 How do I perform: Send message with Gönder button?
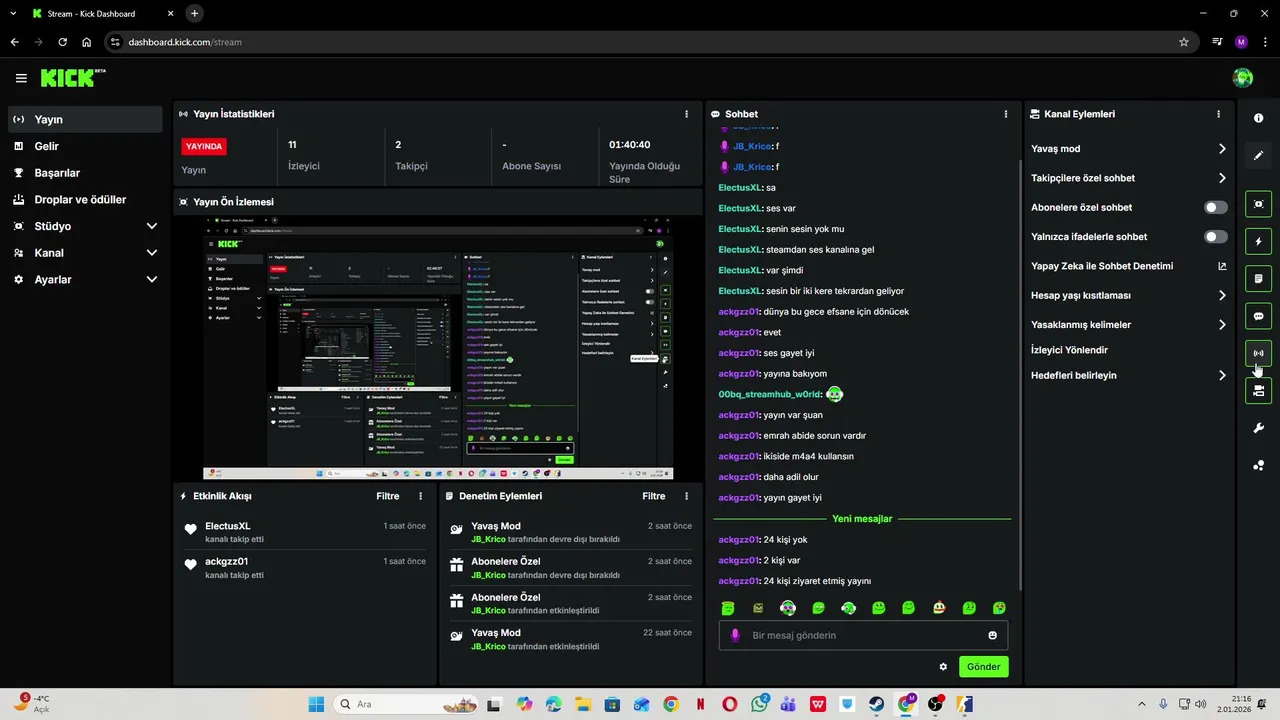pos(984,667)
